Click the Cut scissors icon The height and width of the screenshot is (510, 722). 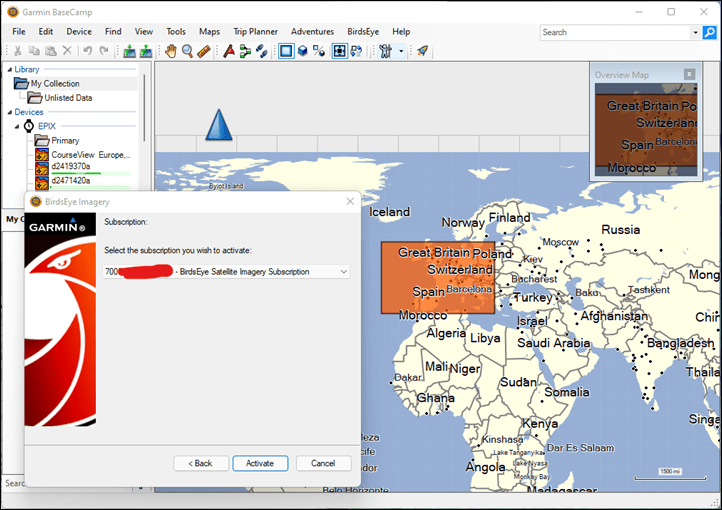click(x=17, y=51)
